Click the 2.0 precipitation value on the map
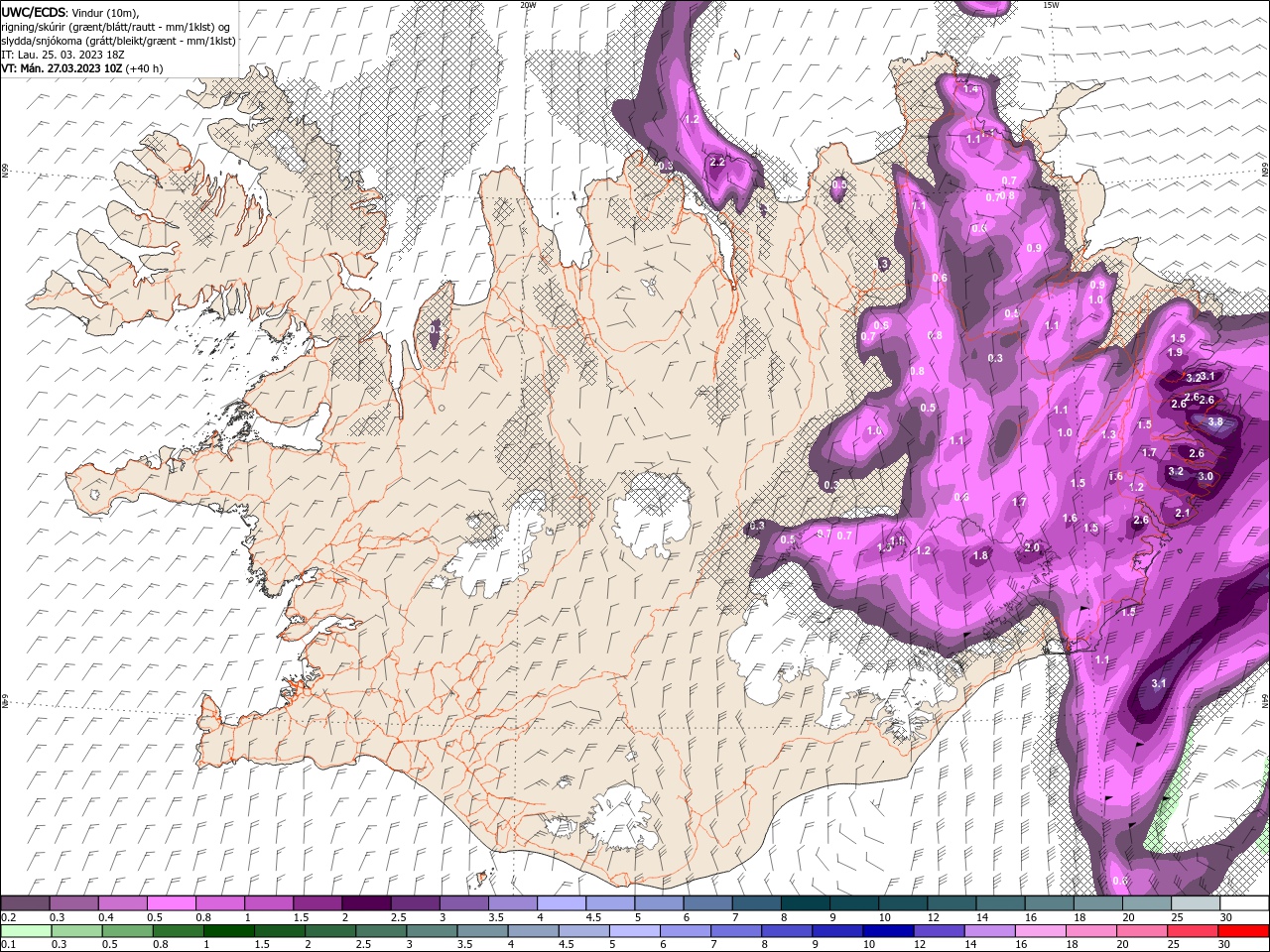 (1032, 547)
